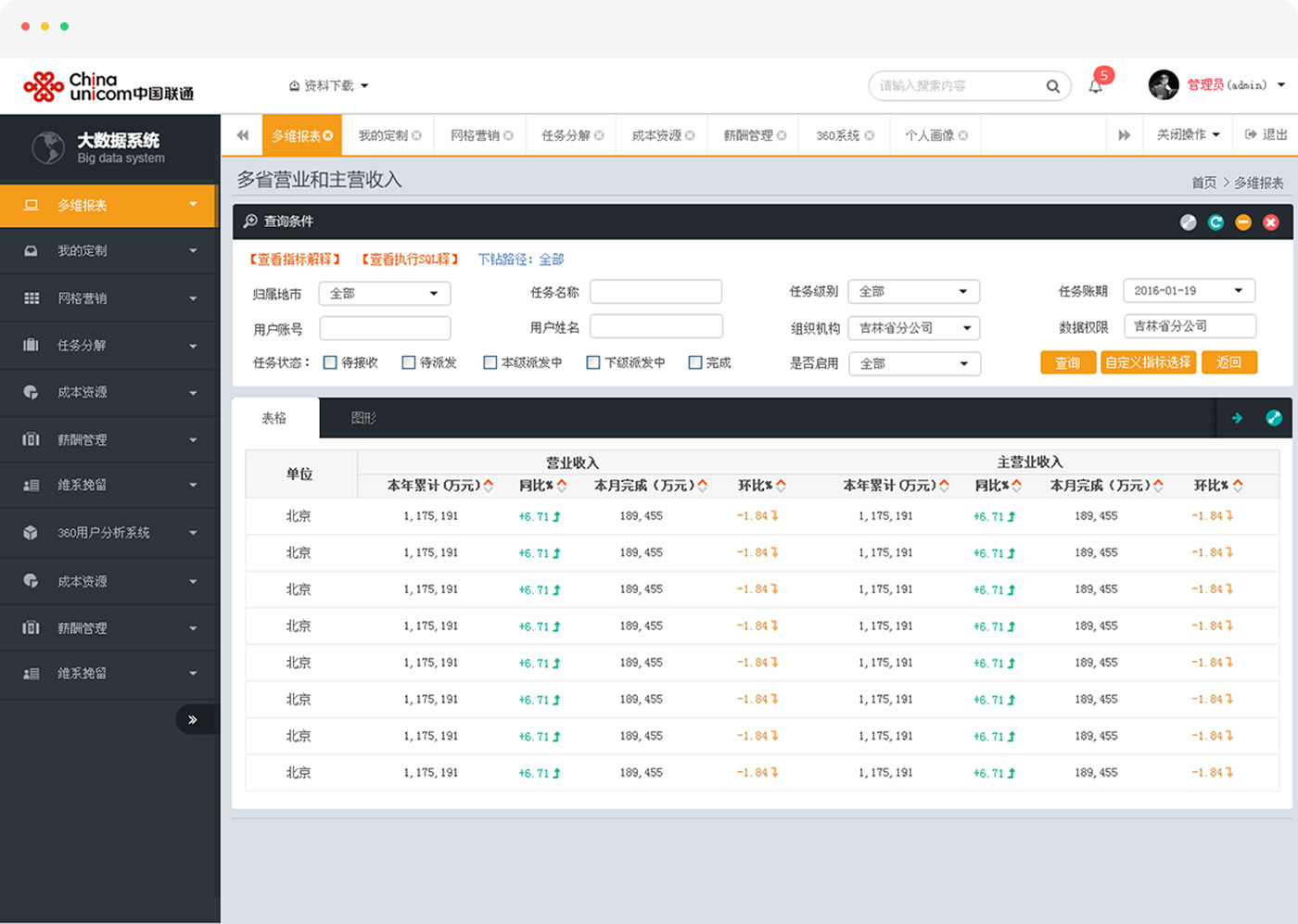The width and height of the screenshot is (1298, 924).
Task: Open the 薪酬管理 tab in the tab bar
Action: 747,134
